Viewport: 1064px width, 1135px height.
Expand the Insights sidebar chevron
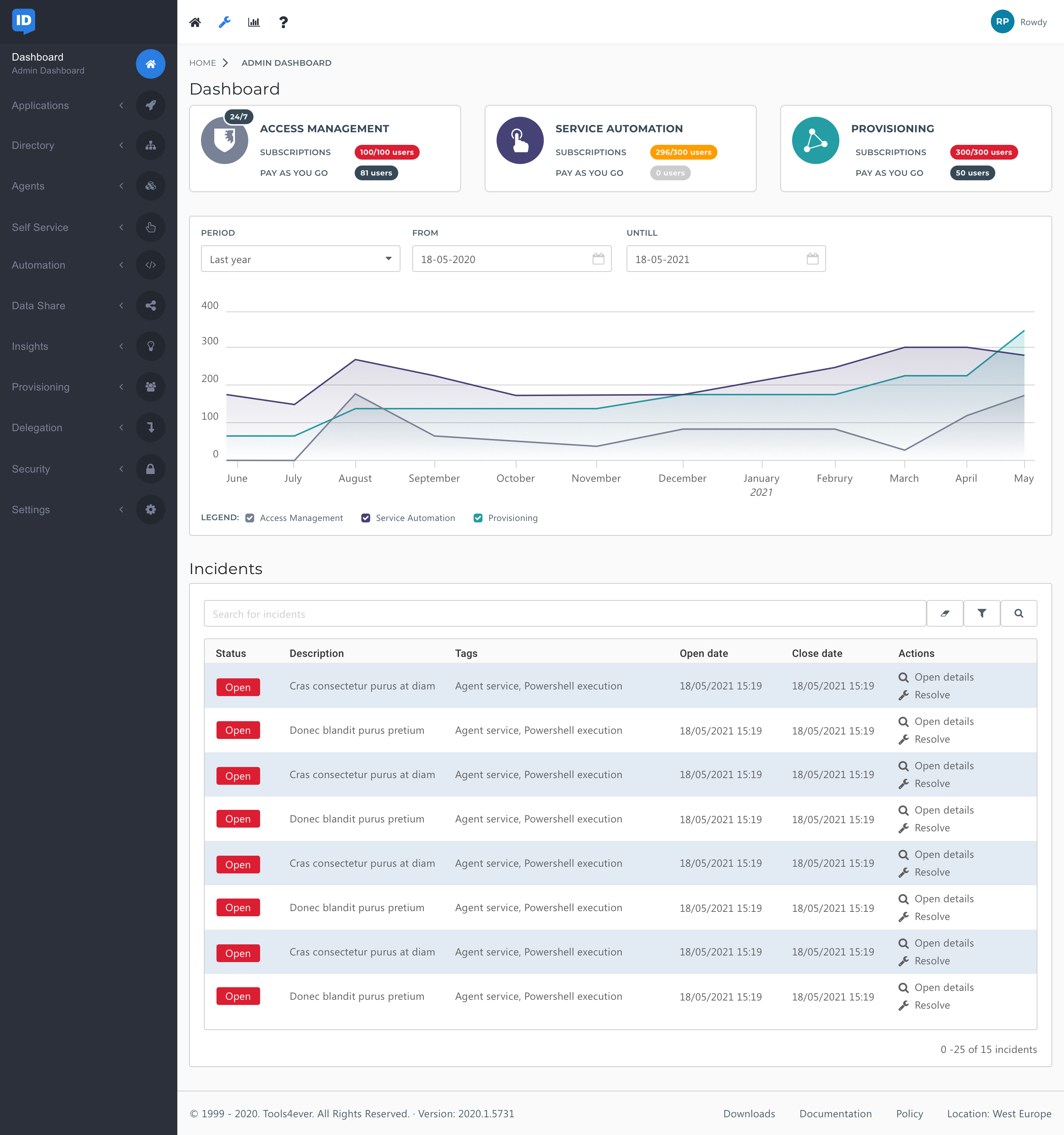[x=121, y=346]
